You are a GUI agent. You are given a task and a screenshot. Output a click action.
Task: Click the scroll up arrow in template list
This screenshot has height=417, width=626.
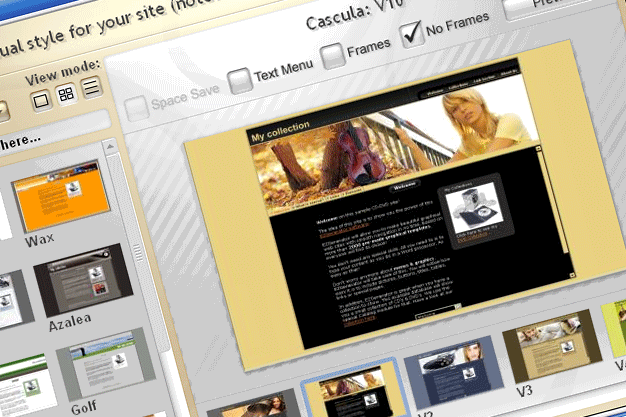(110, 147)
